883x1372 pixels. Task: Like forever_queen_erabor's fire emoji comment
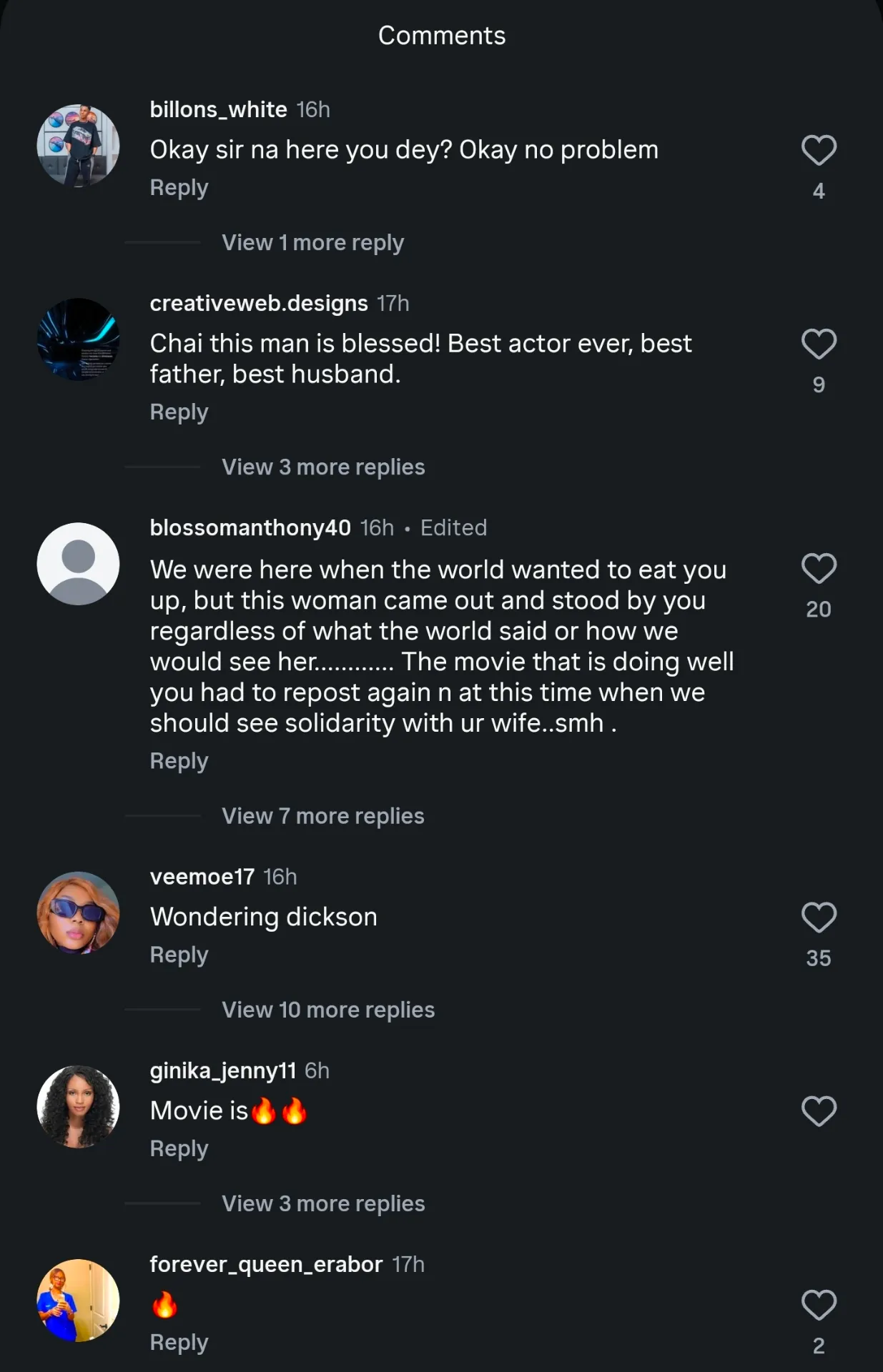pos(819,1305)
